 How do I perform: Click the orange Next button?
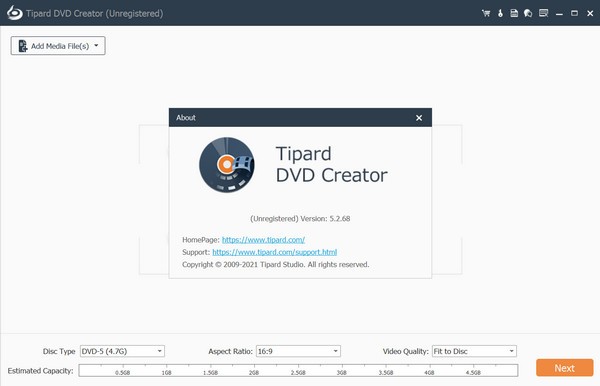(x=564, y=368)
